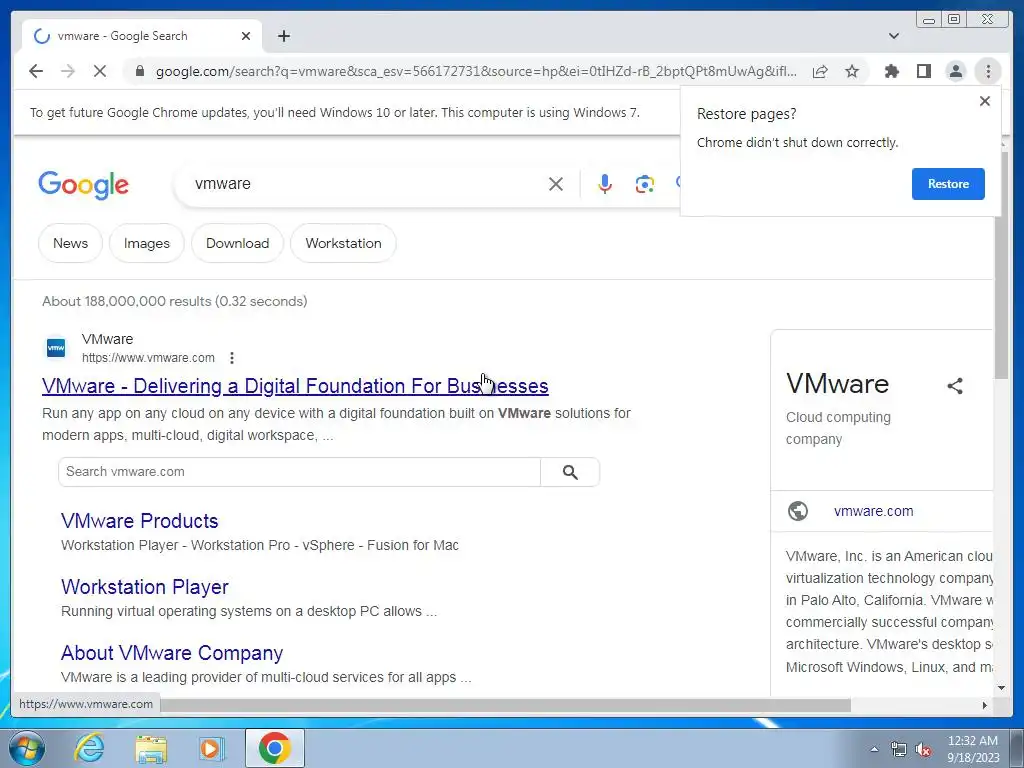Open the Extensions puzzle icon

891,71
